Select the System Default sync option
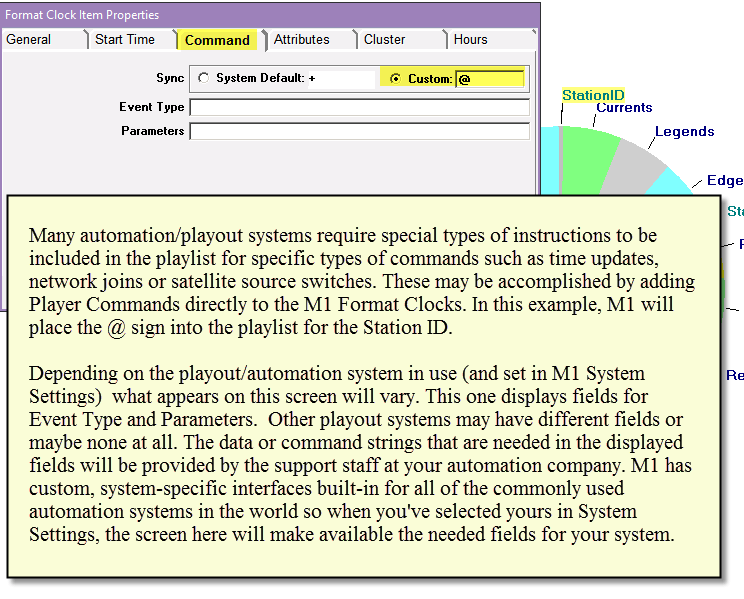Screen dimensions: 744x599 204,78
